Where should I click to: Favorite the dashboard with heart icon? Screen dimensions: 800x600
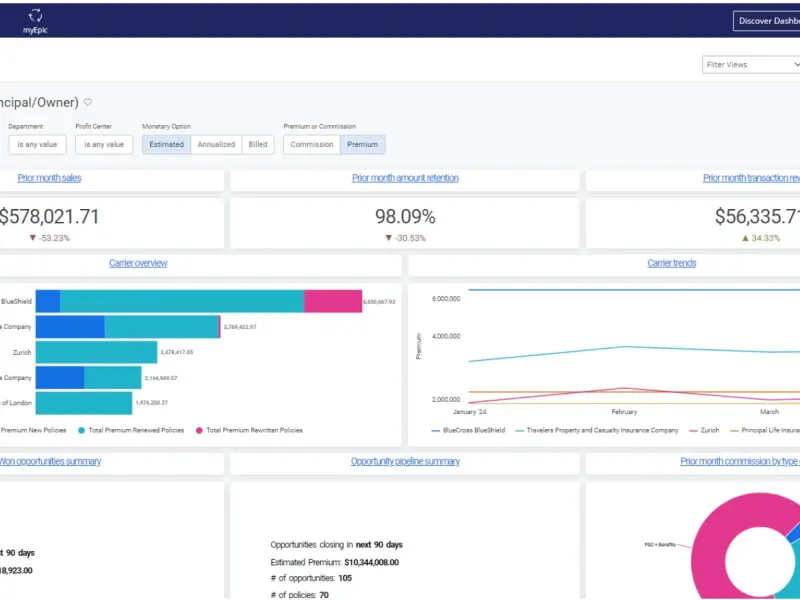(x=88, y=102)
